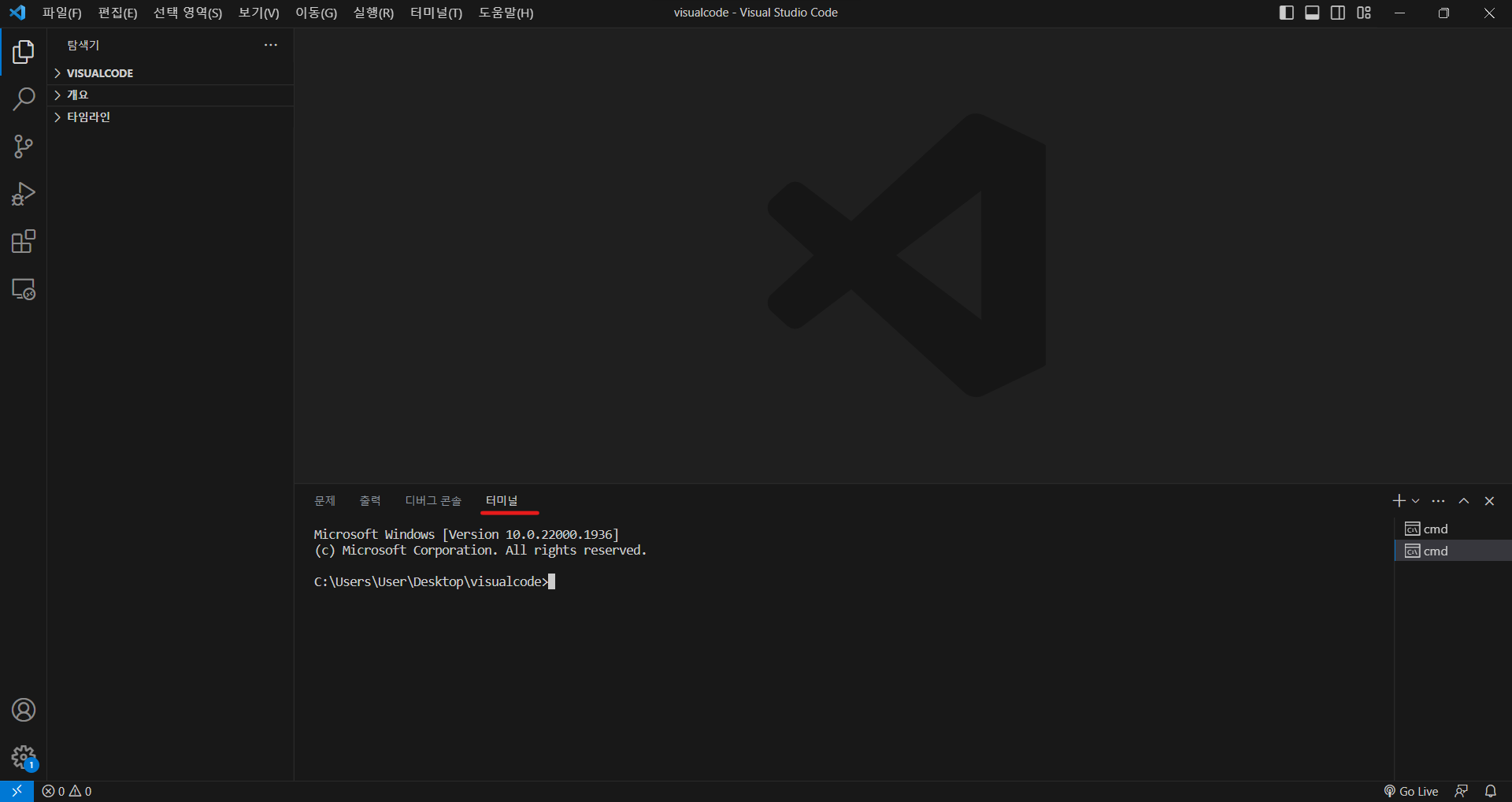Open the 편집(E) menu

(x=117, y=13)
